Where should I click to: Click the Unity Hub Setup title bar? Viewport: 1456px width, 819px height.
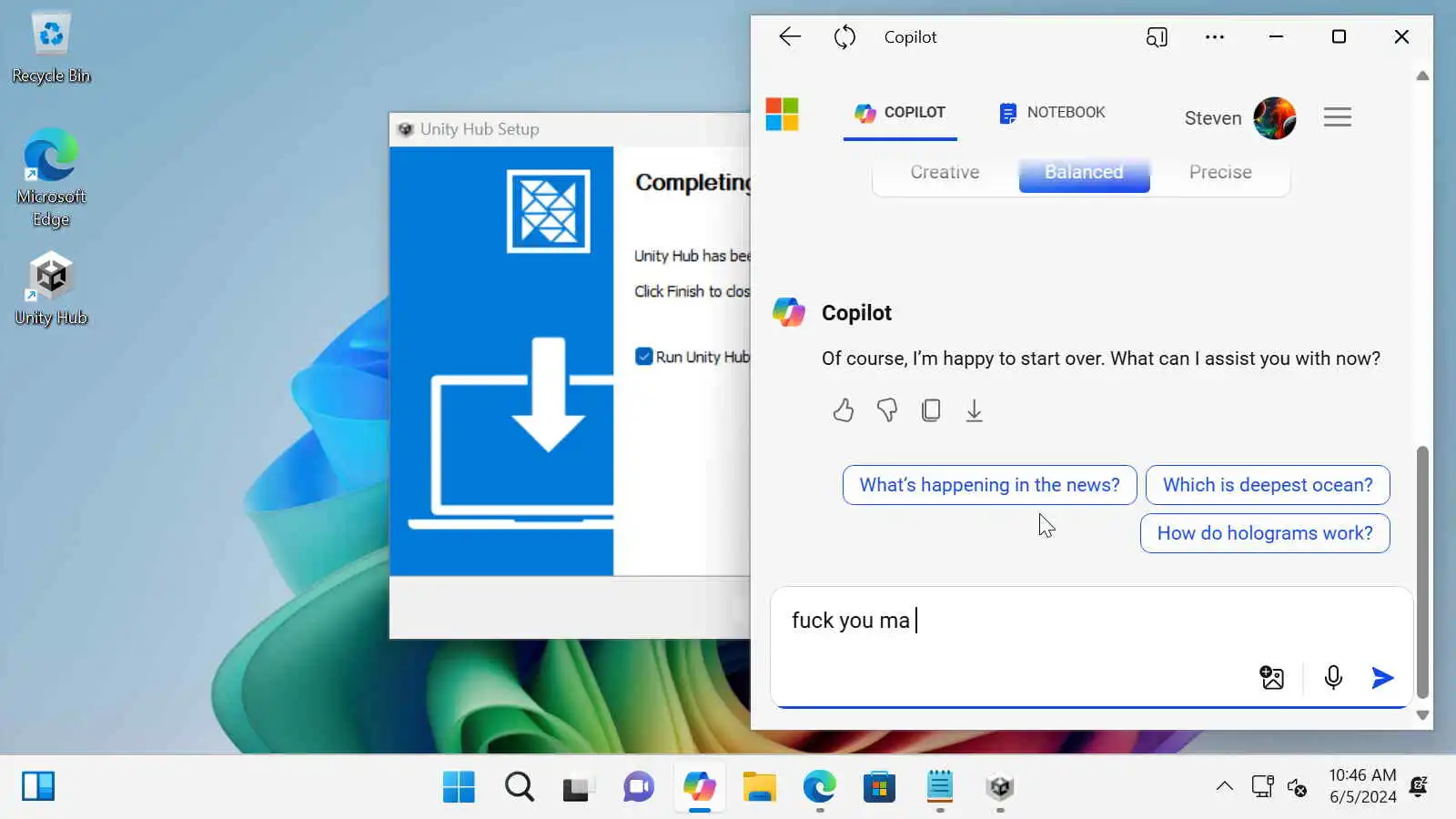(x=570, y=129)
